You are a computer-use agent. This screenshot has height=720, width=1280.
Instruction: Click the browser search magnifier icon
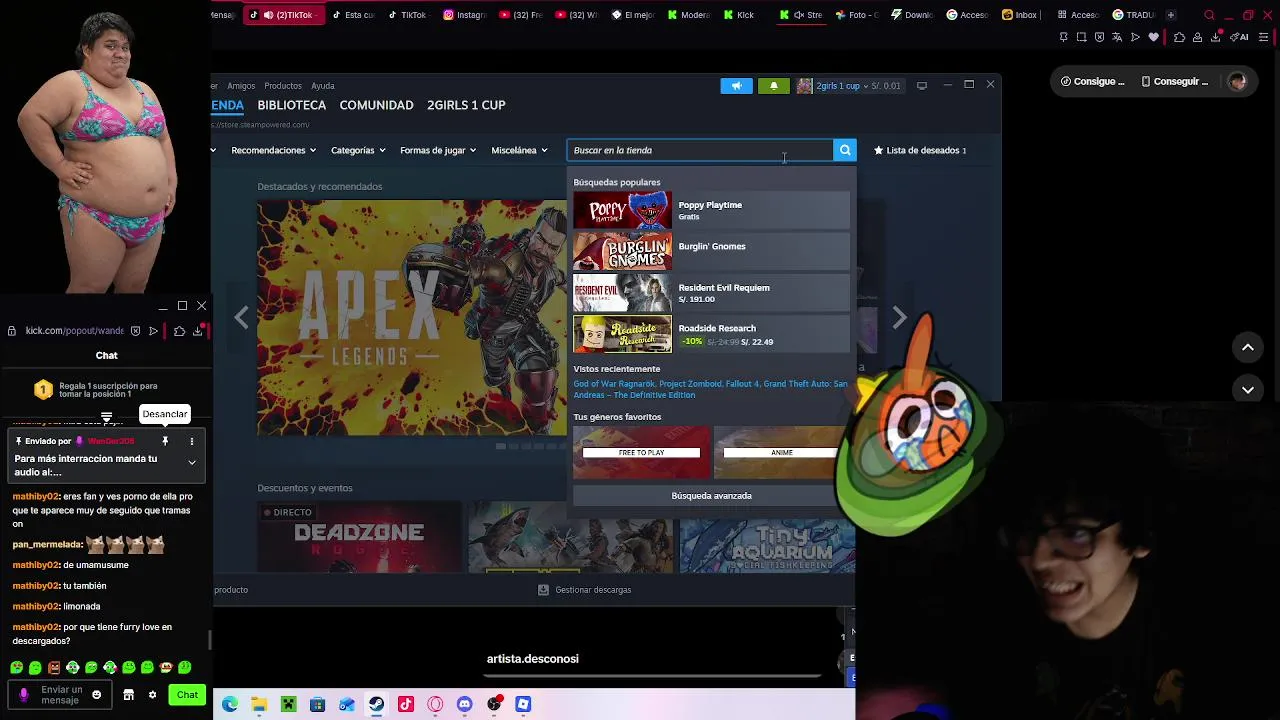(x=1209, y=15)
